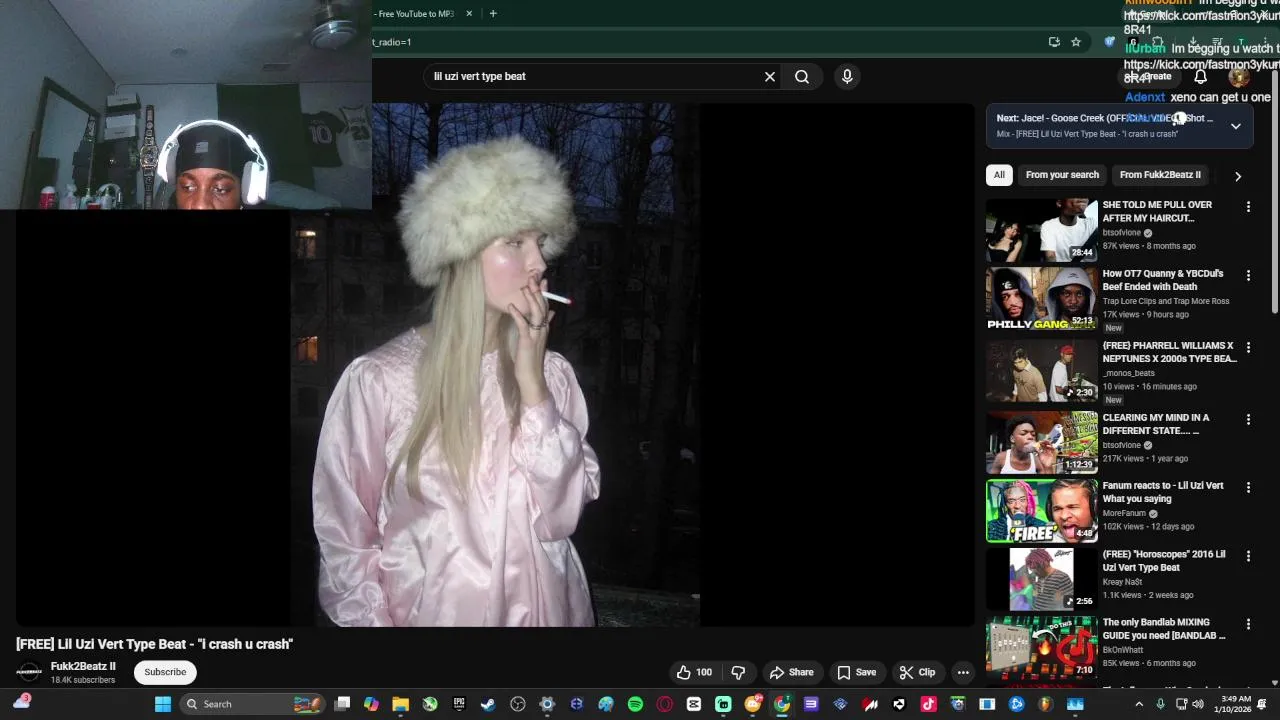Screen dimensions: 1280x720
Task: Open options for Bandlab MIXING GUIDE video
Action: coord(1248,624)
